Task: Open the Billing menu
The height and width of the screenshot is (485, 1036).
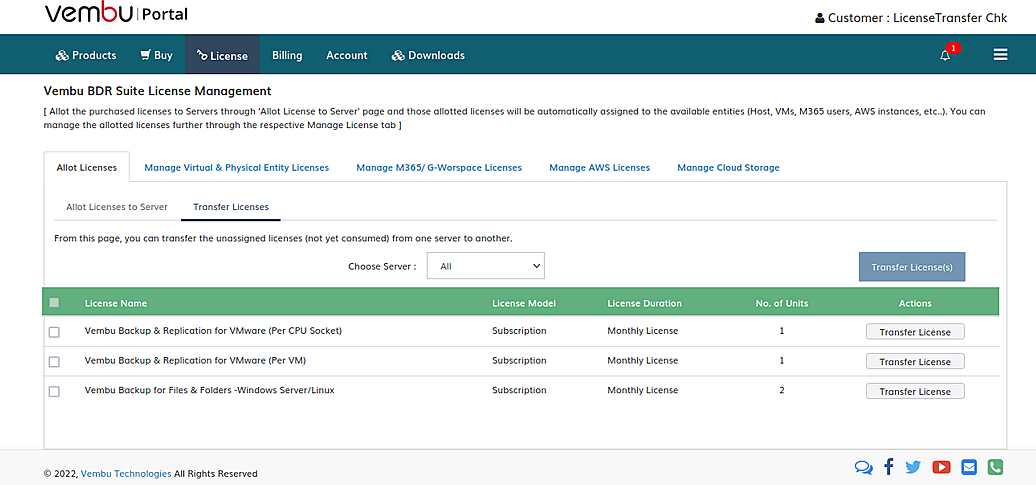Action: pos(287,56)
